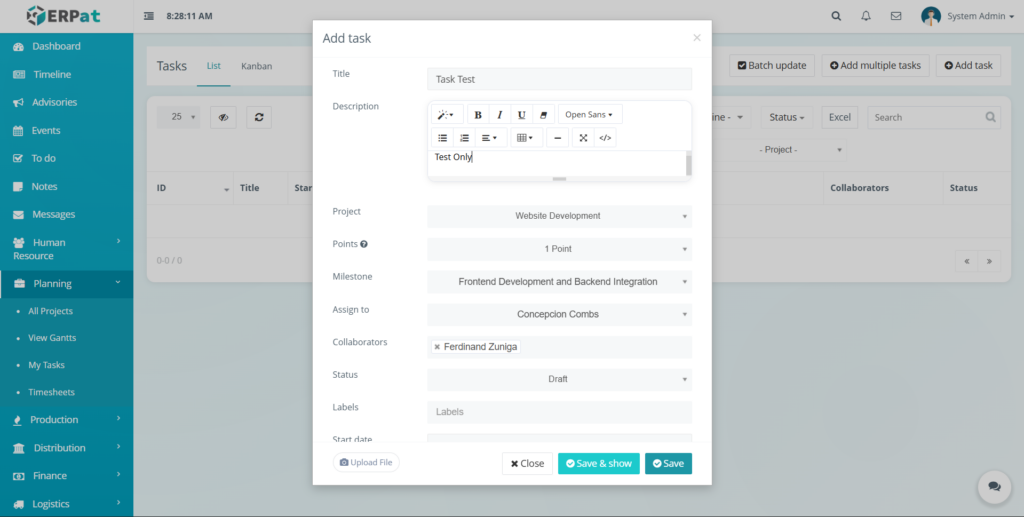Image resolution: width=1024 pixels, height=517 pixels.
Task: Expand the Distribution menu
Action: coord(67,448)
